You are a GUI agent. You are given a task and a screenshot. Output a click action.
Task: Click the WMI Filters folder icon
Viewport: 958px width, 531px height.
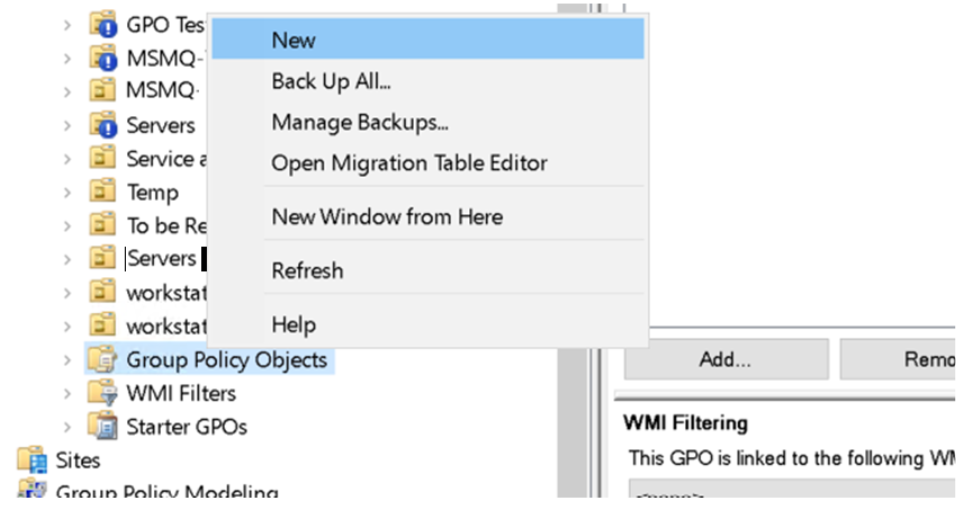[102, 393]
